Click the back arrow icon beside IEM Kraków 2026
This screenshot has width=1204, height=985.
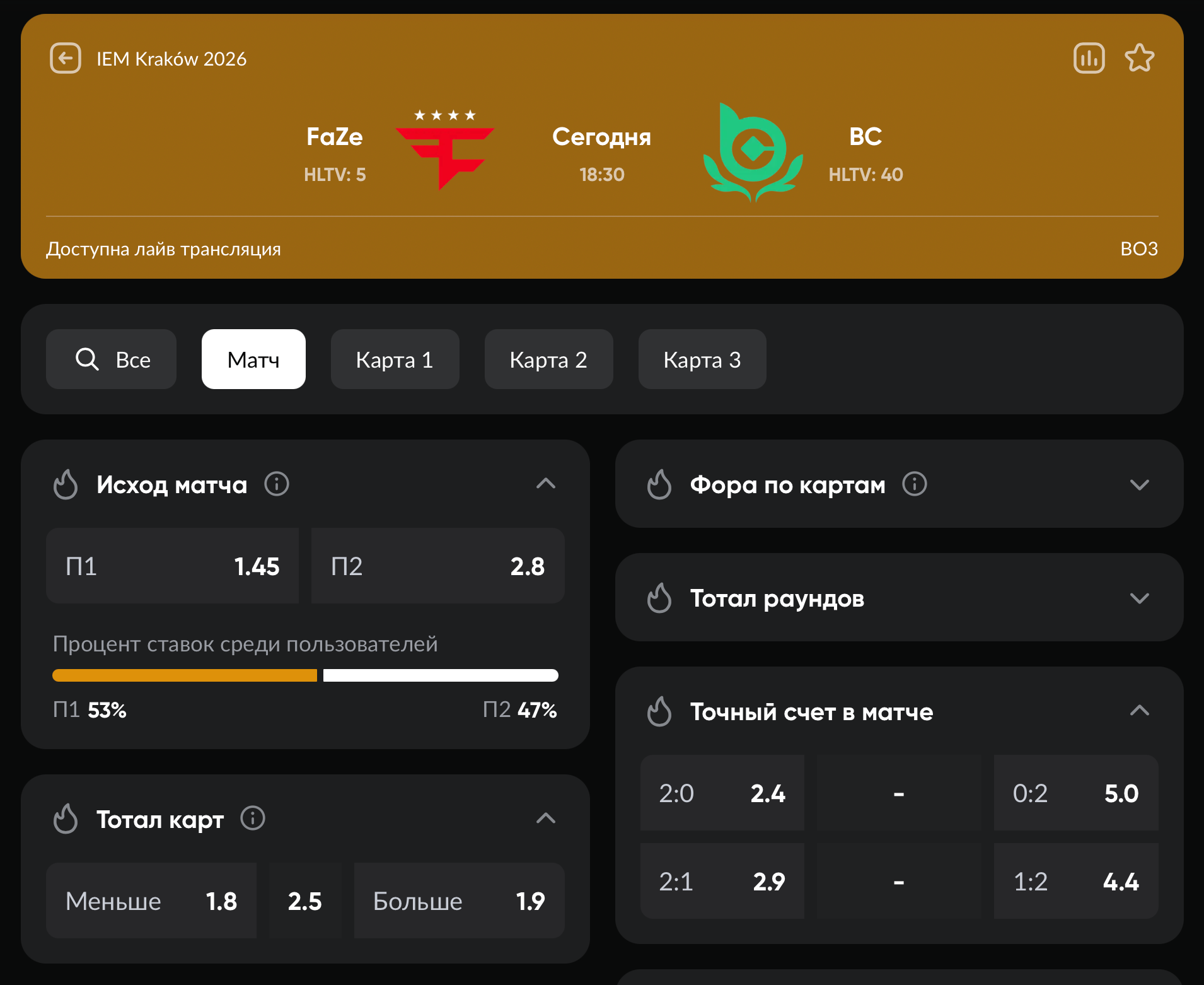click(x=66, y=59)
